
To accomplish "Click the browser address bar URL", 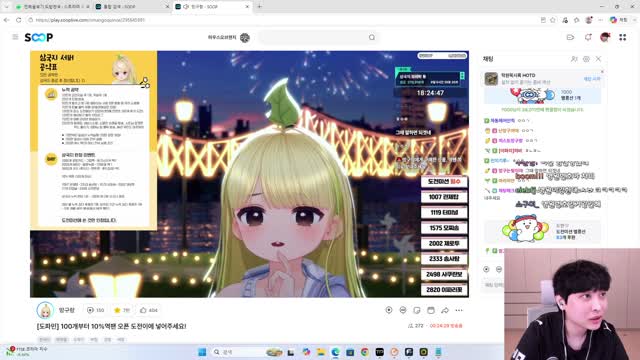I will 90,20.
